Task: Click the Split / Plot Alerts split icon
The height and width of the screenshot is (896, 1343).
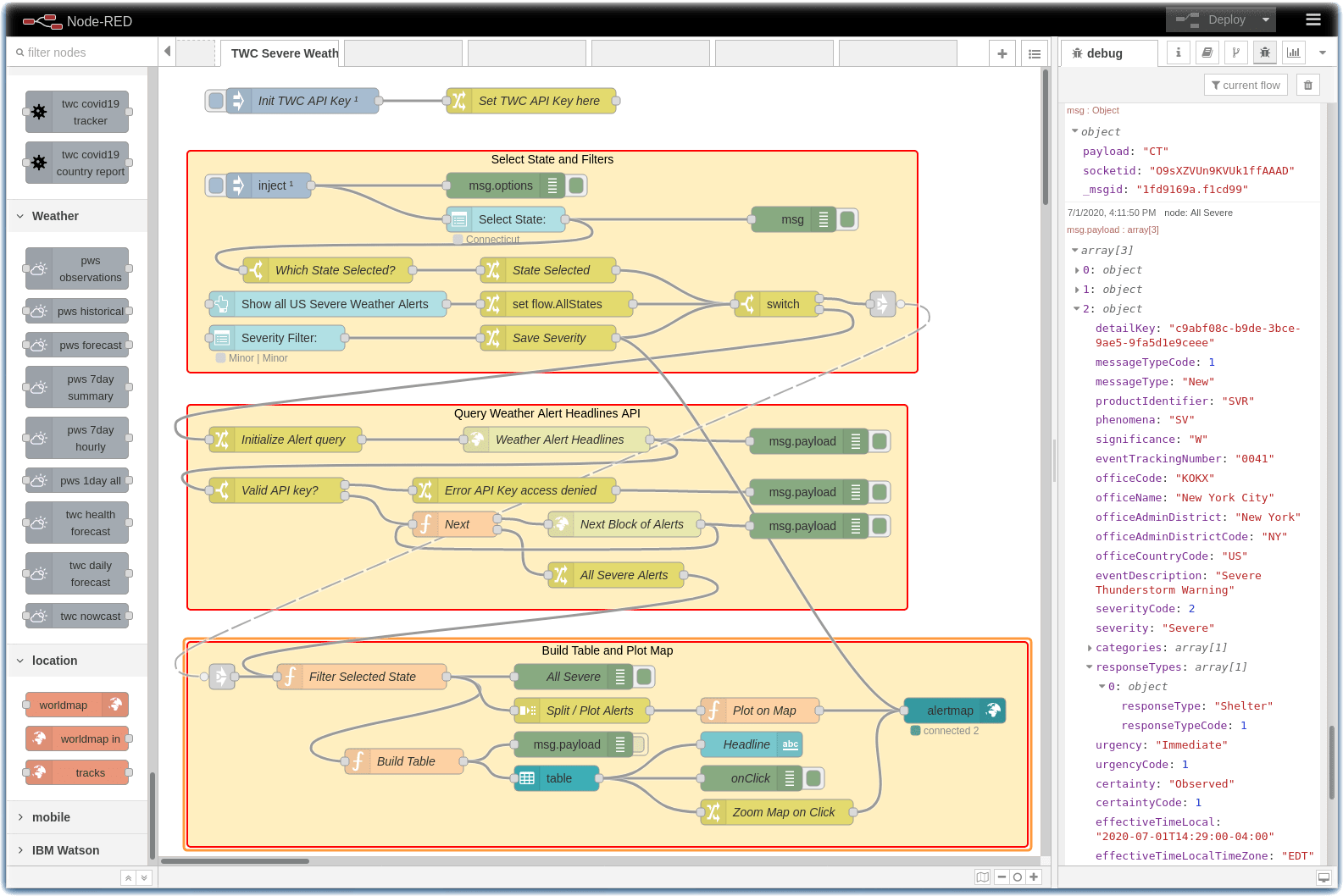Action: pos(527,711)
